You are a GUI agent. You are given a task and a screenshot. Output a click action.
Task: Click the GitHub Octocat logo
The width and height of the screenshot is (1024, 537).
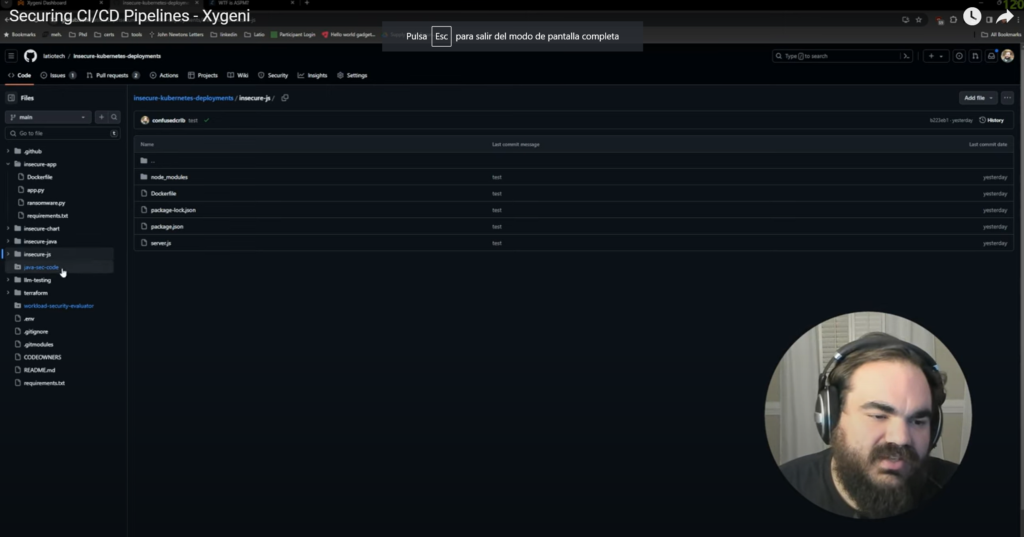click(31, 56)
